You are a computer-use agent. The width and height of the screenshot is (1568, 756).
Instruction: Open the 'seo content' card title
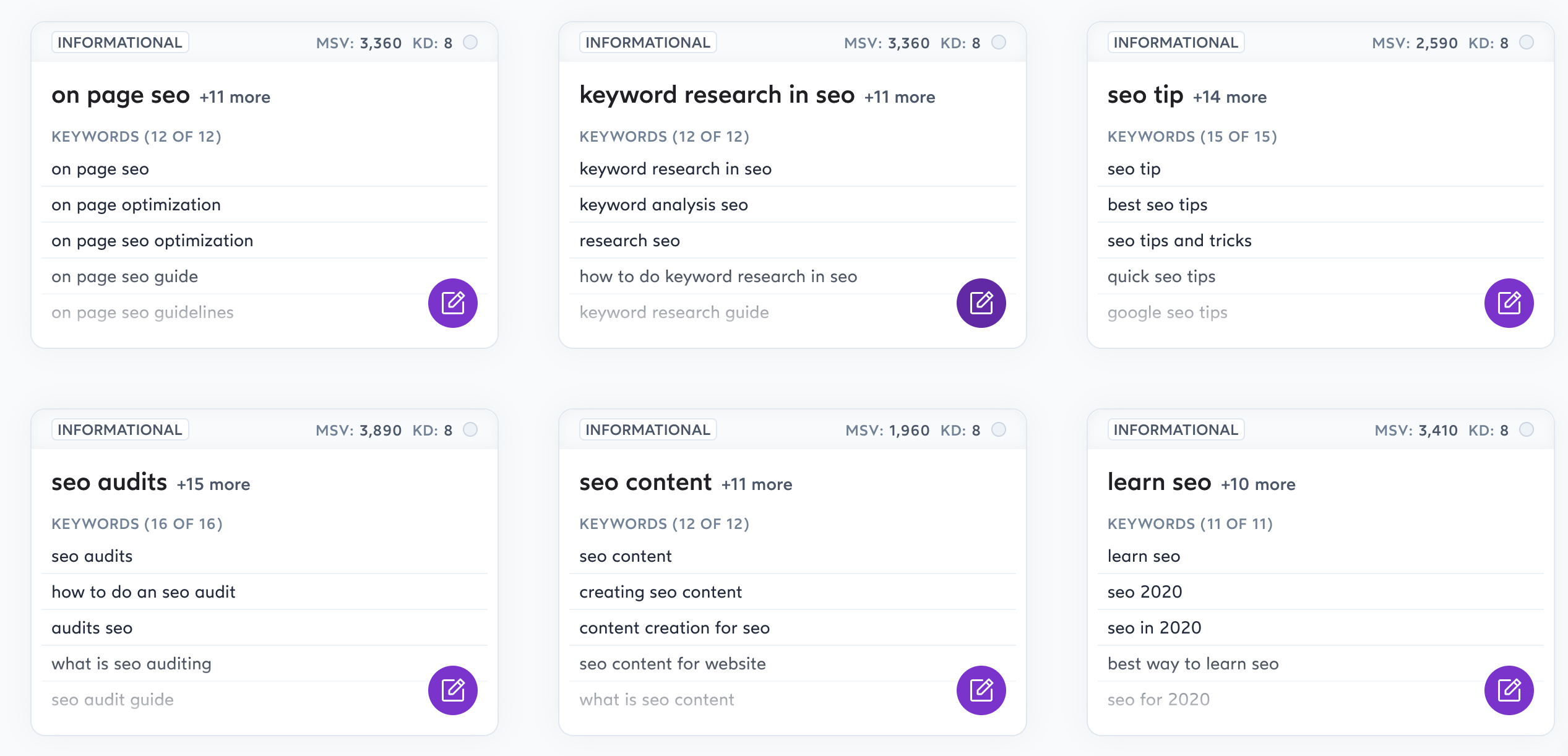[645, 483]
